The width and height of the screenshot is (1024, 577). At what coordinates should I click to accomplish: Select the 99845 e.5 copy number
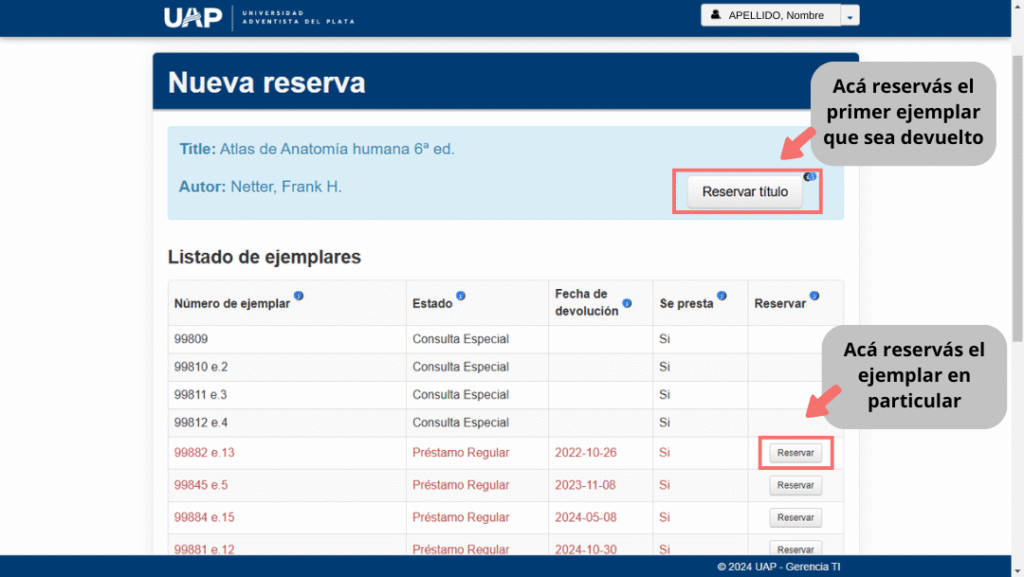(201, 486)
